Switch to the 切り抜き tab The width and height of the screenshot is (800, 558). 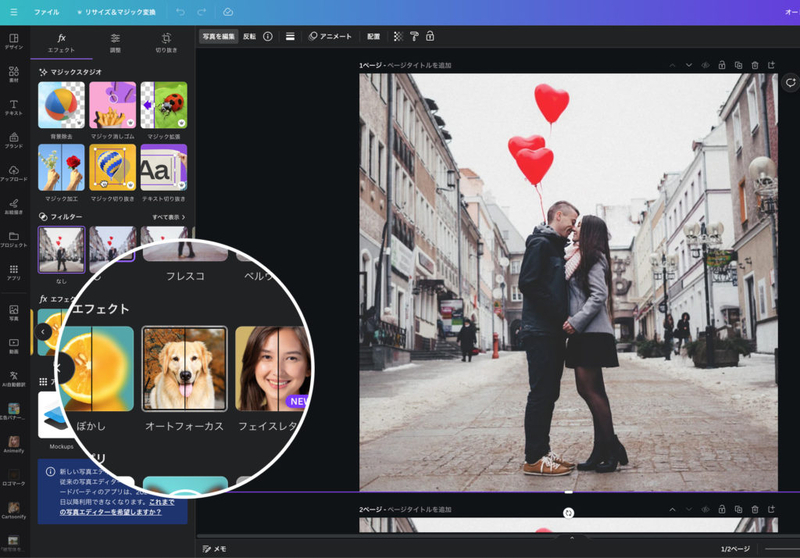166,43
